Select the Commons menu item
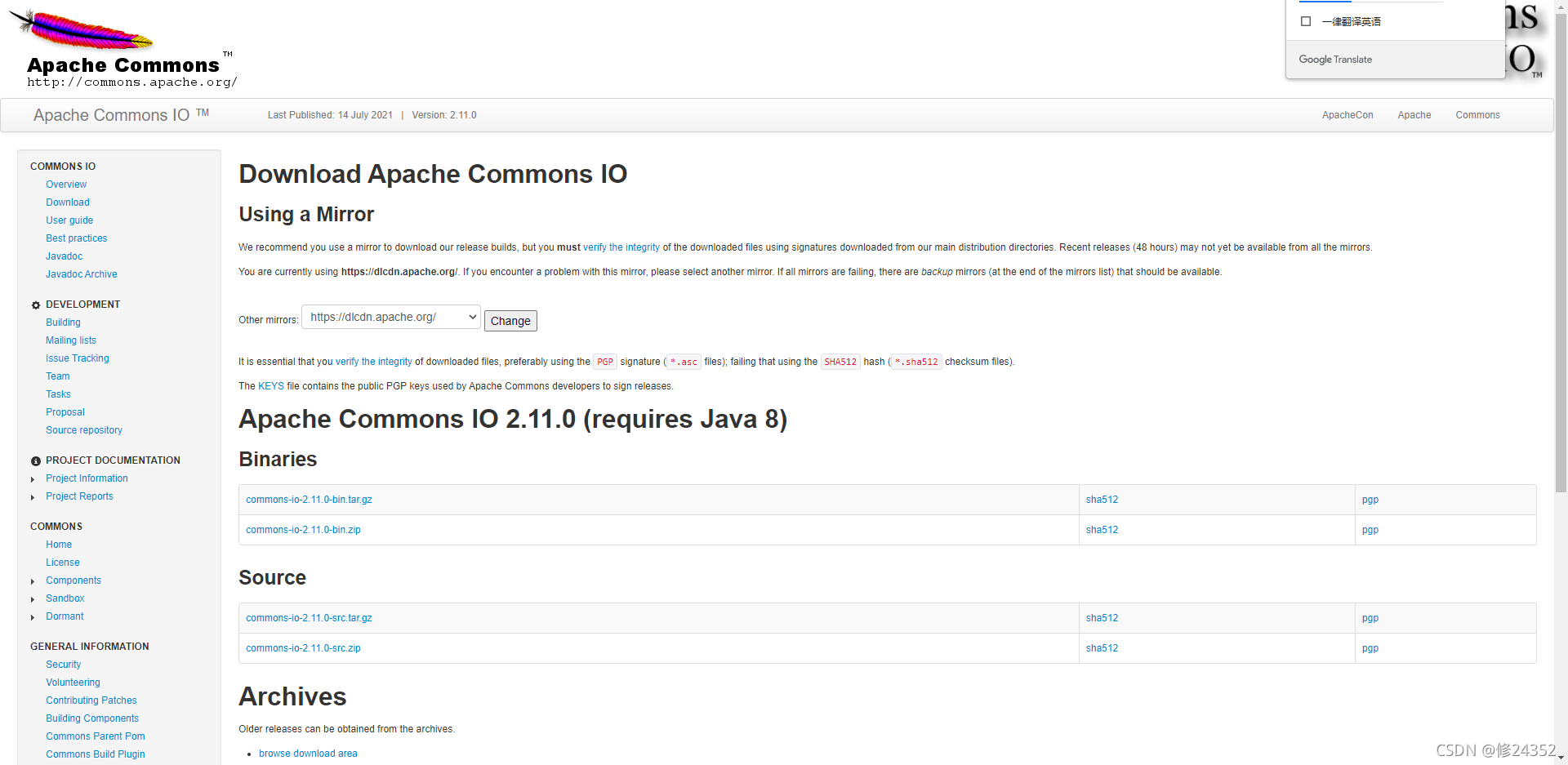 [1477, 115]
